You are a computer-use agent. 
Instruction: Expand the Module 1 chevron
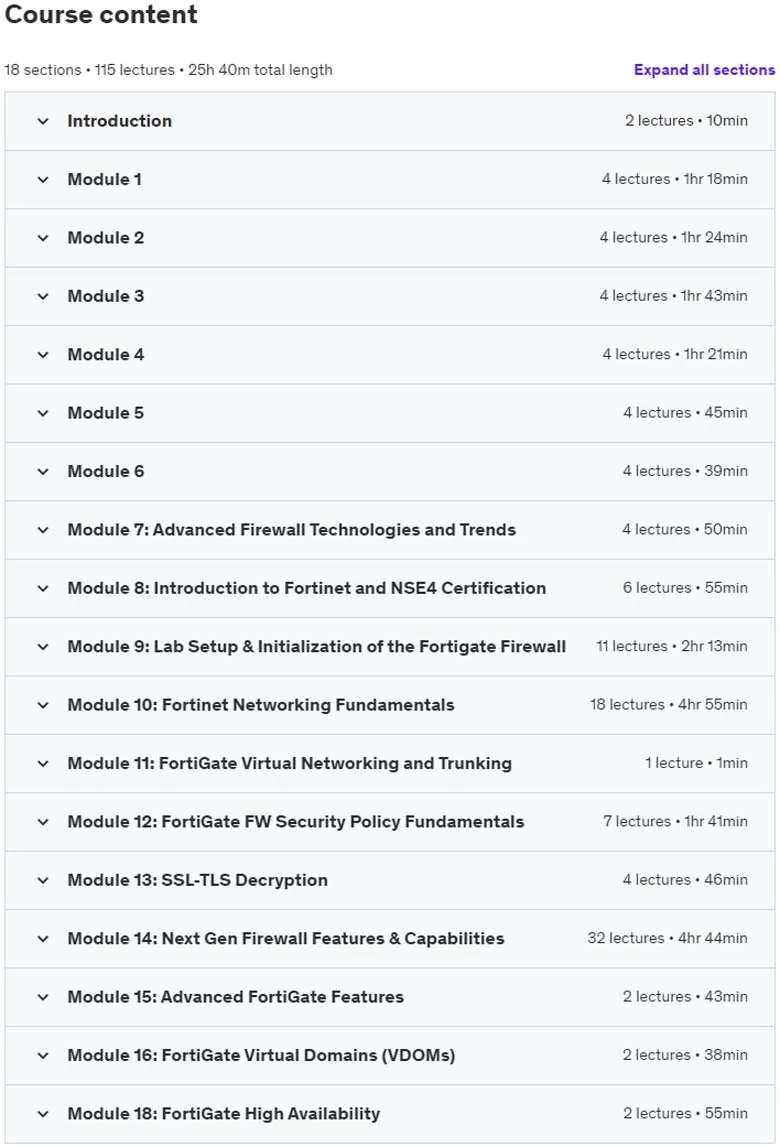(43, 180)
